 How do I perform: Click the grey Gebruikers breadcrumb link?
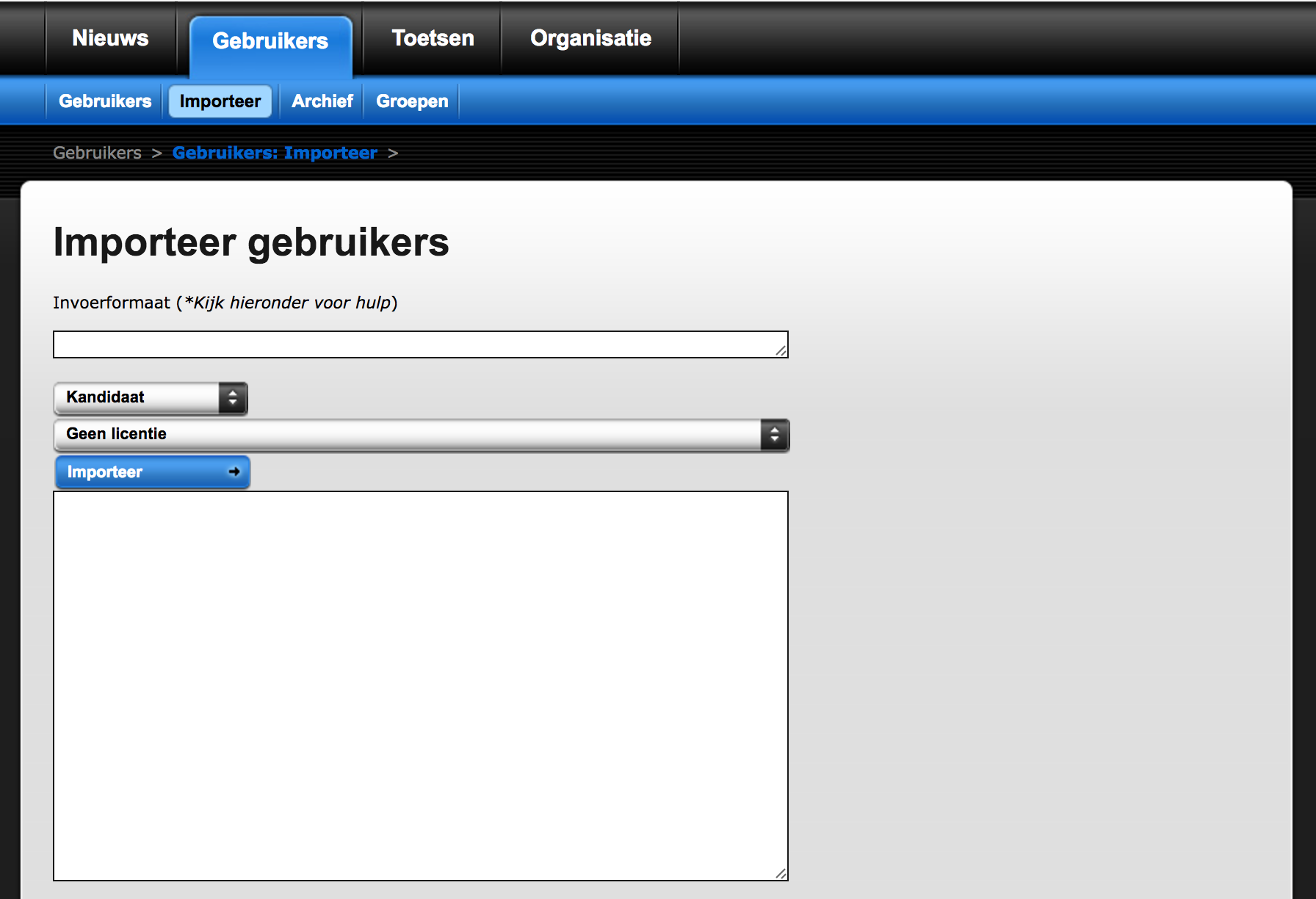(97, 153)
